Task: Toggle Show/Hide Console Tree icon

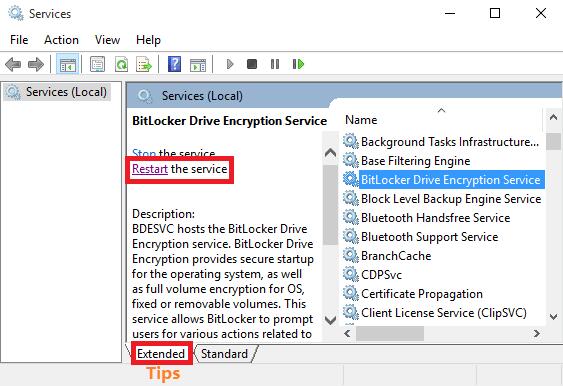Action: (68, 65)
